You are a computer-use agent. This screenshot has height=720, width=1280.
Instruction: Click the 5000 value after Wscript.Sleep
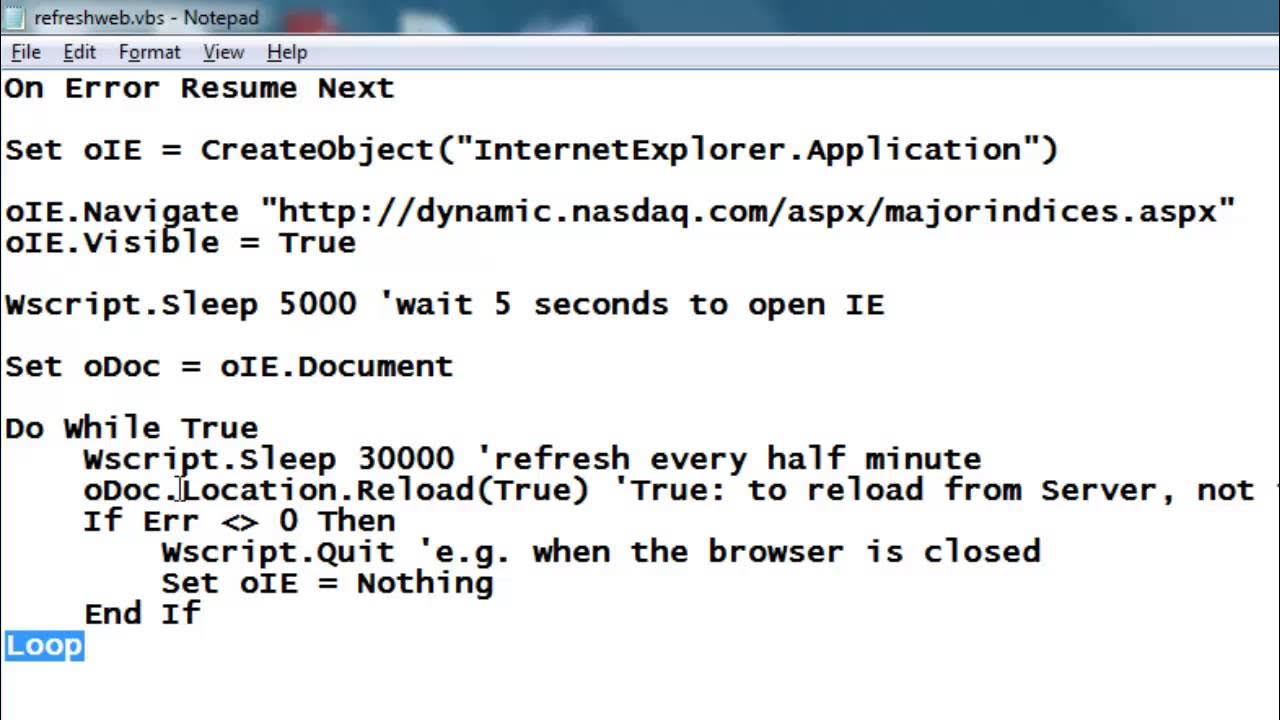[x=317, y=305]
